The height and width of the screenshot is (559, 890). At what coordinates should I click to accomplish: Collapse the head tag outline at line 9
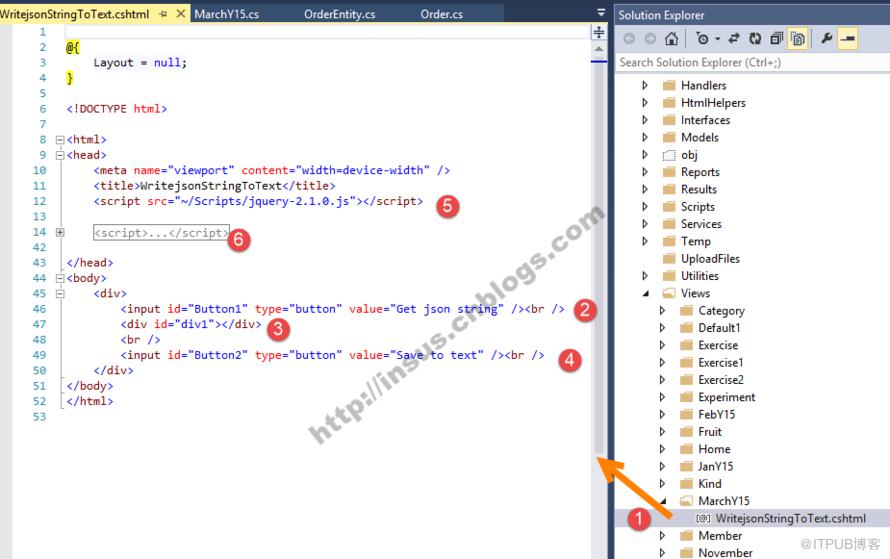click(x=60, y=155)
